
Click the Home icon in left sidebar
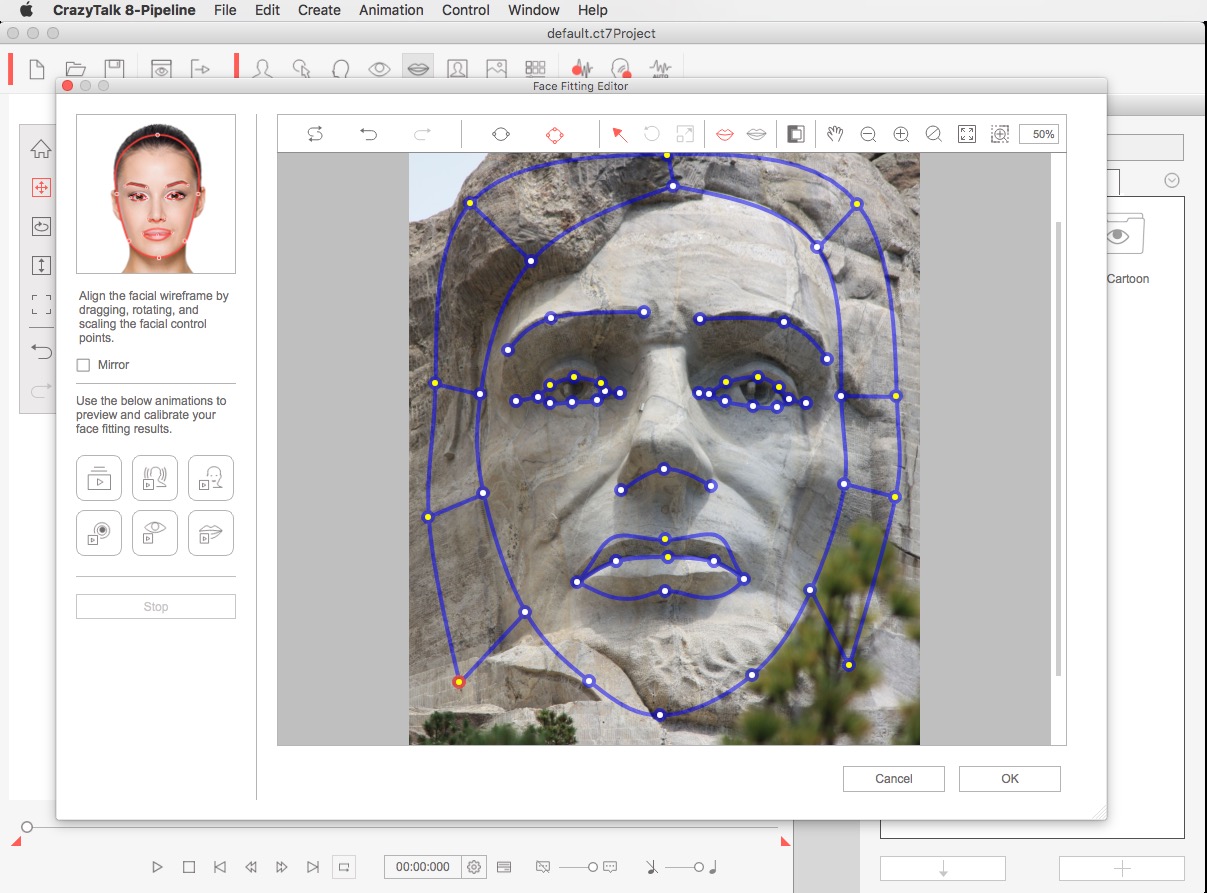click(41, 149)
